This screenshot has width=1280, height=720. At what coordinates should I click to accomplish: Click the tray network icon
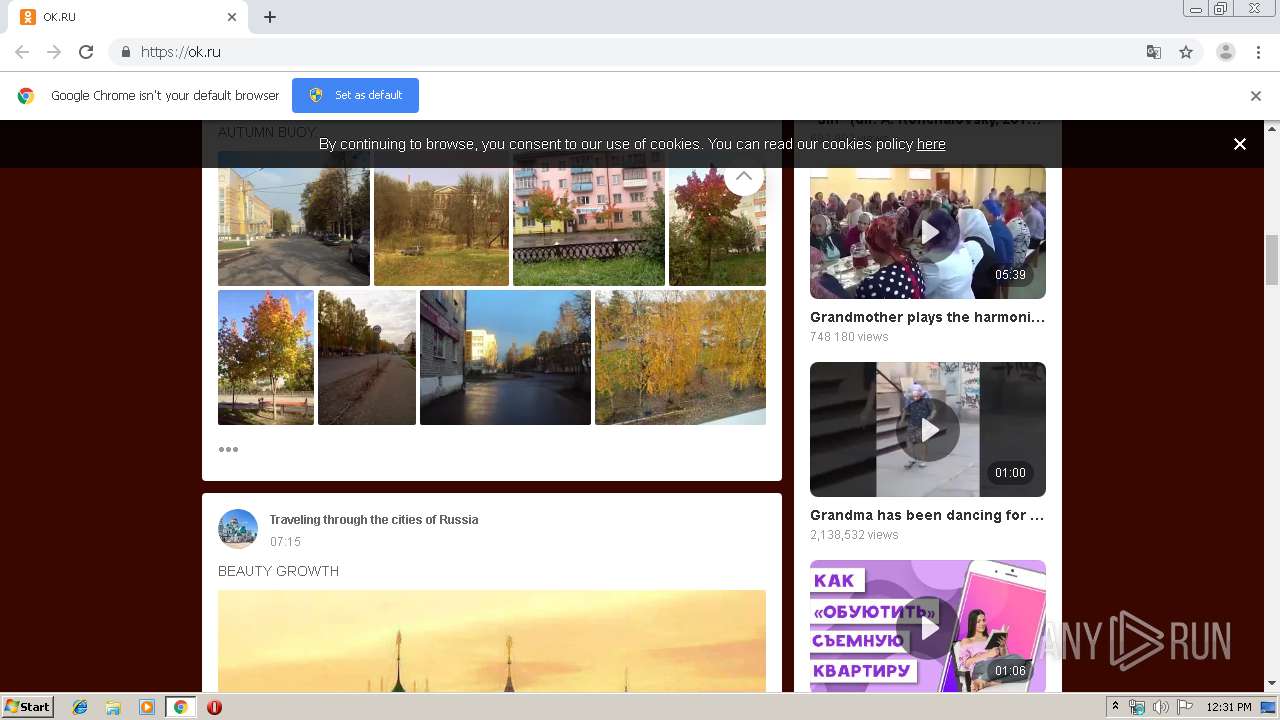coord(1137,707)
